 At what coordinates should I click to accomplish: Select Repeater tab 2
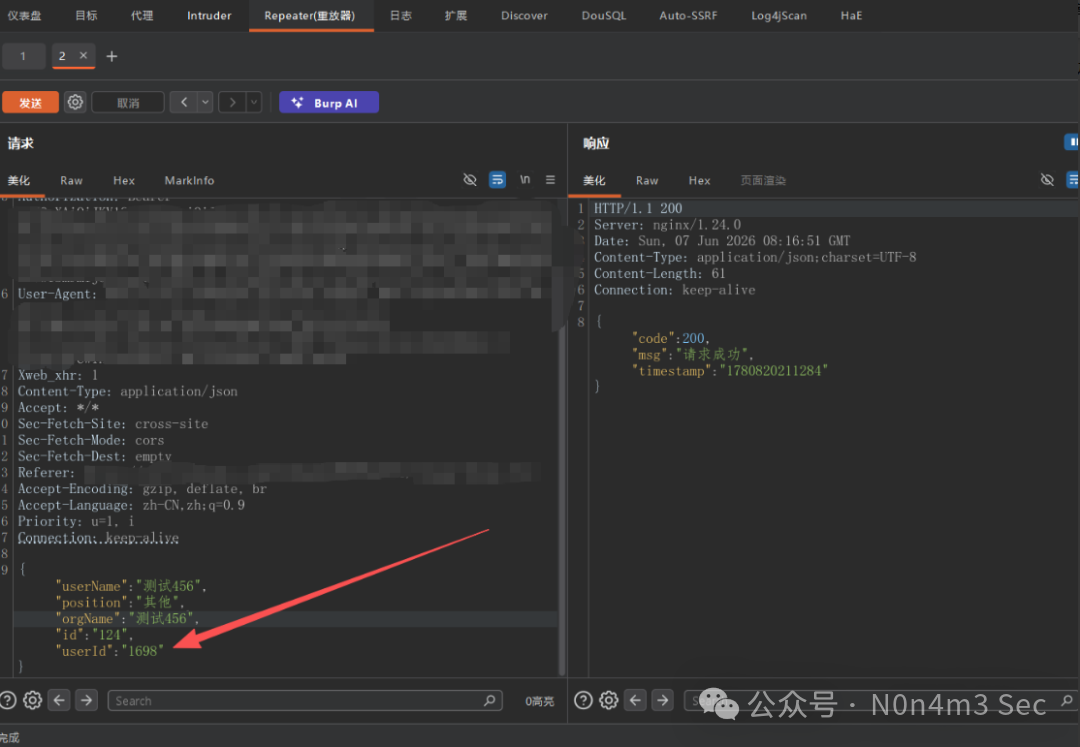(62, 56)
